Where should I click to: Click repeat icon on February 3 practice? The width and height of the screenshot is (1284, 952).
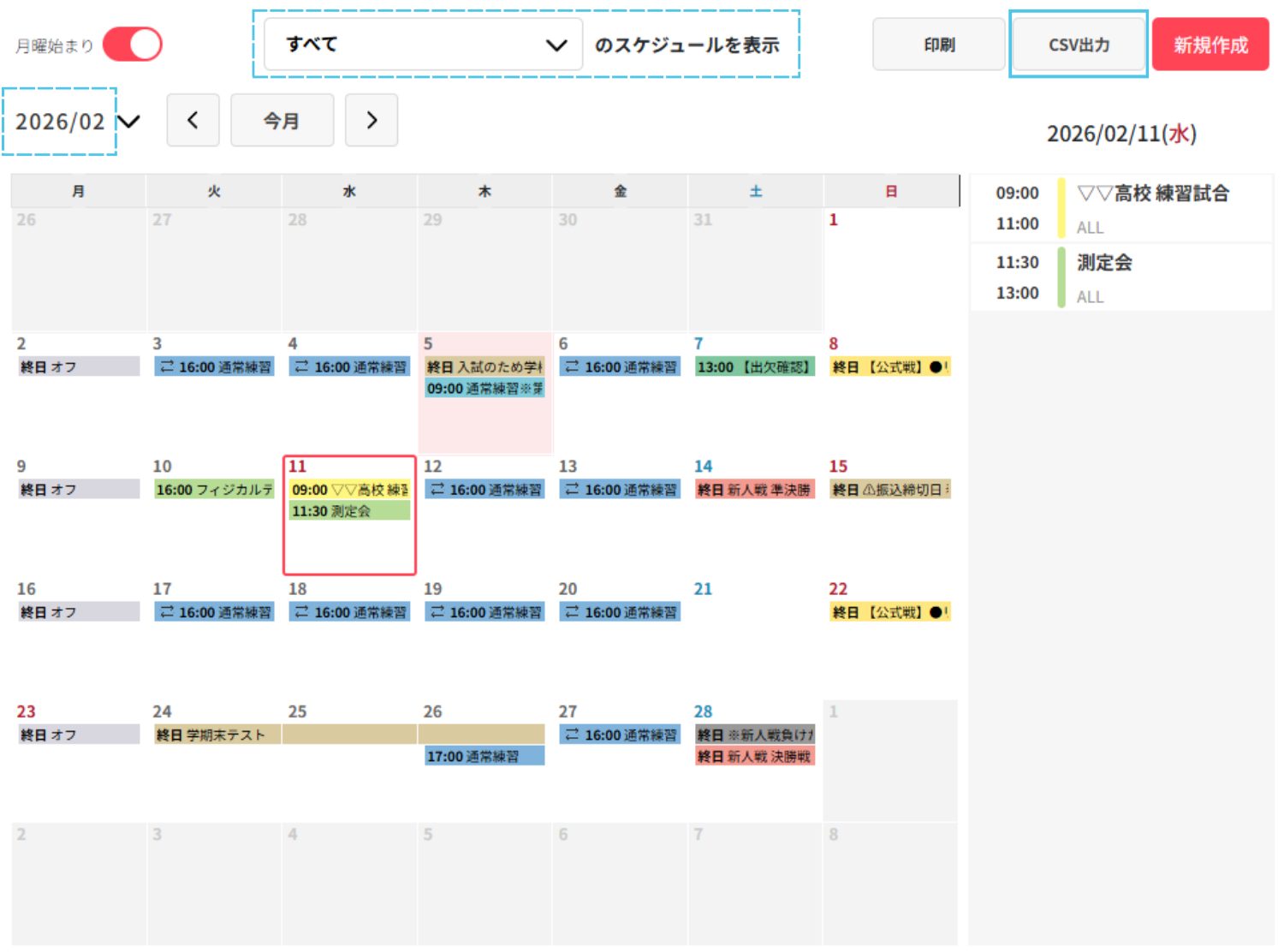[x=167, y=367]
